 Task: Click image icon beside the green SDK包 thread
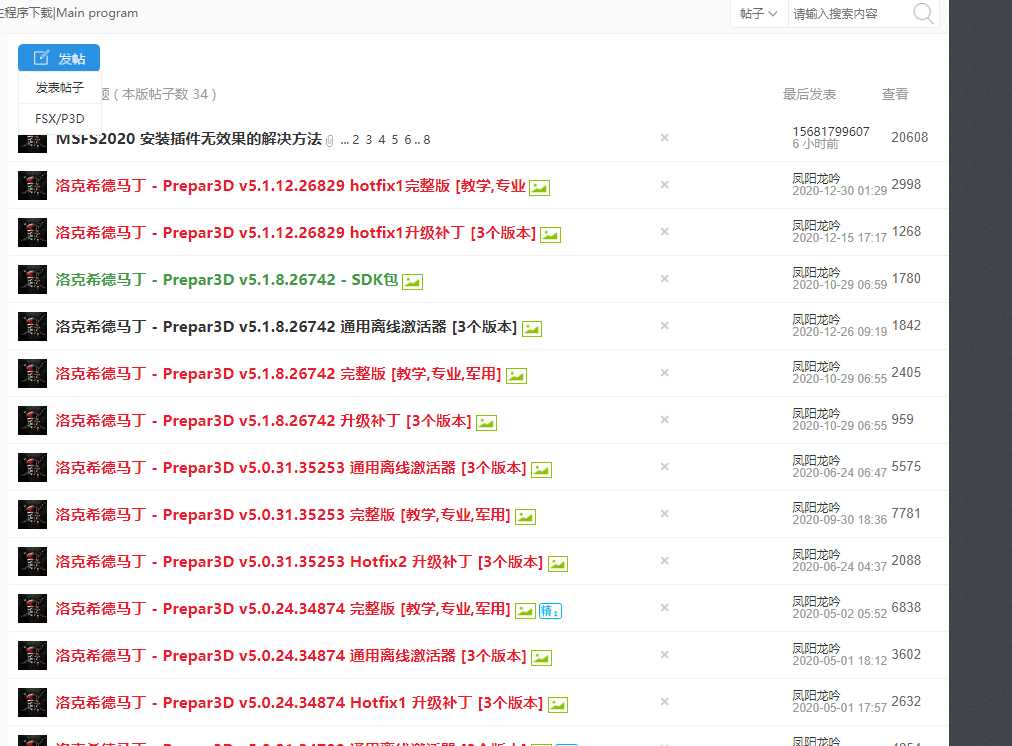point(412,282)
